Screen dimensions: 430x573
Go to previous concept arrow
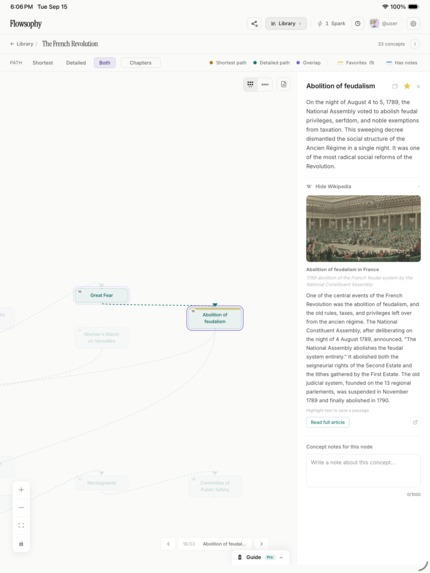pos(168,544)
